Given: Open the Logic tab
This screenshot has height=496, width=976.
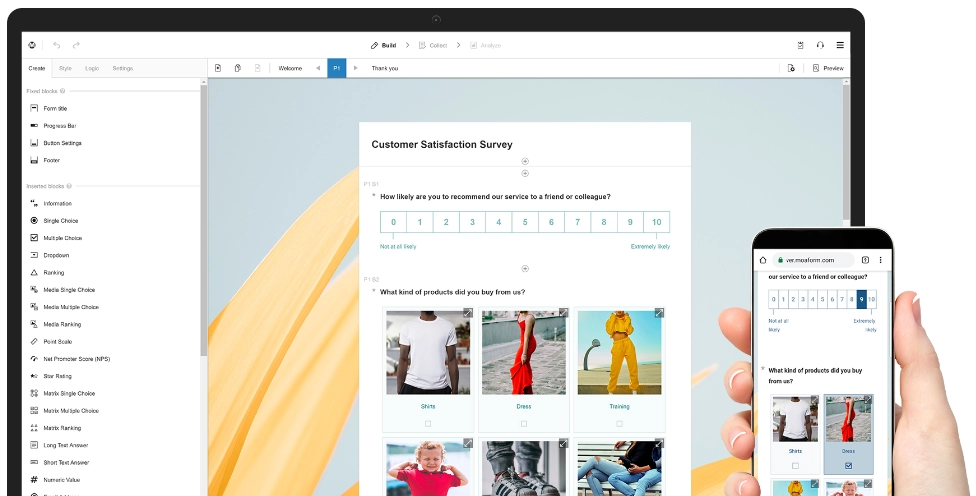Looking at the screenshot, I should (x=92, y=68).
